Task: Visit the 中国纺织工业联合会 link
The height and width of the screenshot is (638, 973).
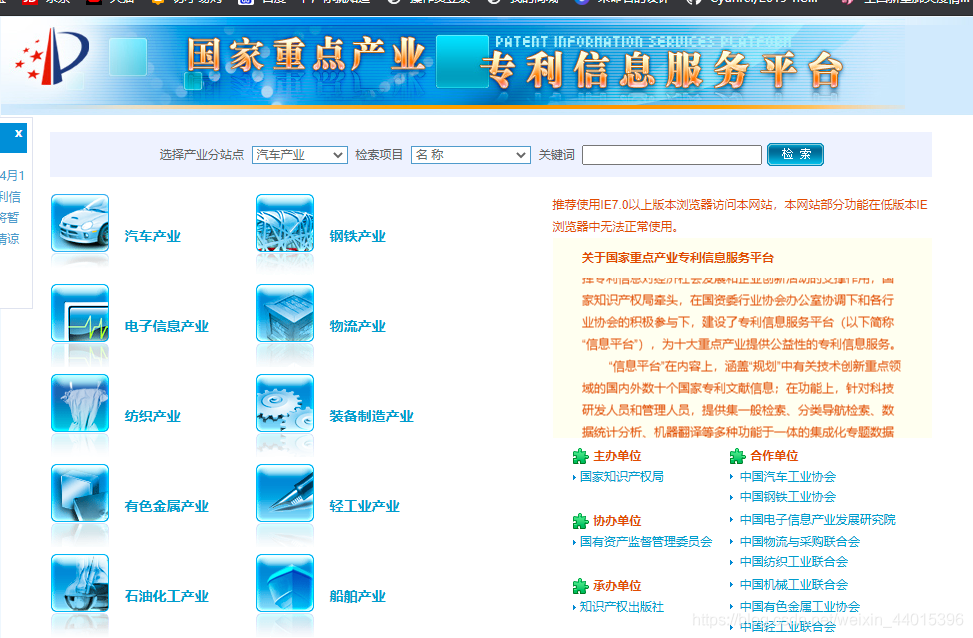Action: coord(794,562)
